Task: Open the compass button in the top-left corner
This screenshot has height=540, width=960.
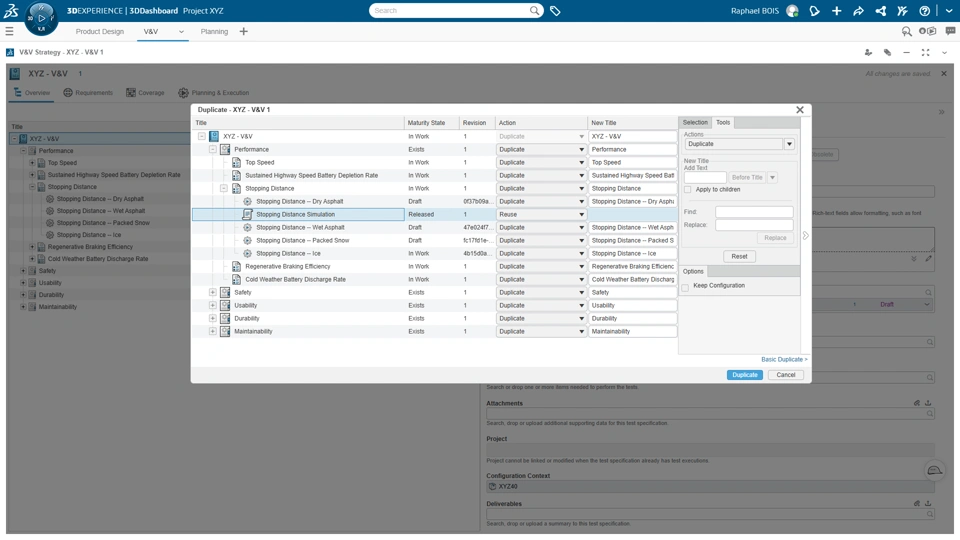Action: pos(41,18)
